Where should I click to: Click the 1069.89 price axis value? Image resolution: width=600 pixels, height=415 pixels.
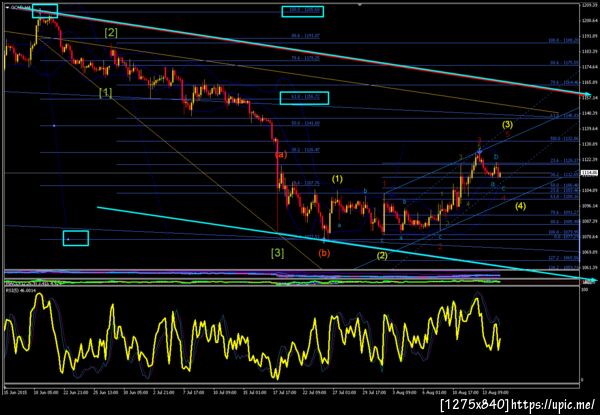(x=588, y=252)
